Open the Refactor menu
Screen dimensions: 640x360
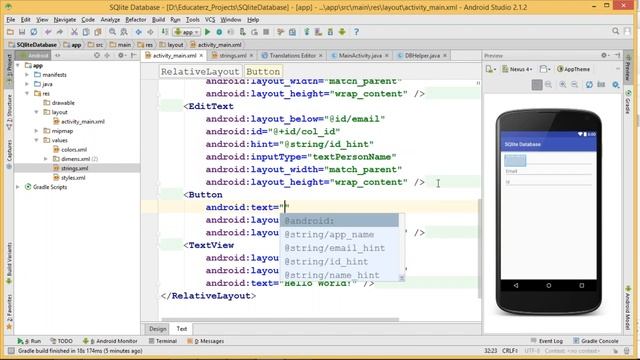coord(136,20)
